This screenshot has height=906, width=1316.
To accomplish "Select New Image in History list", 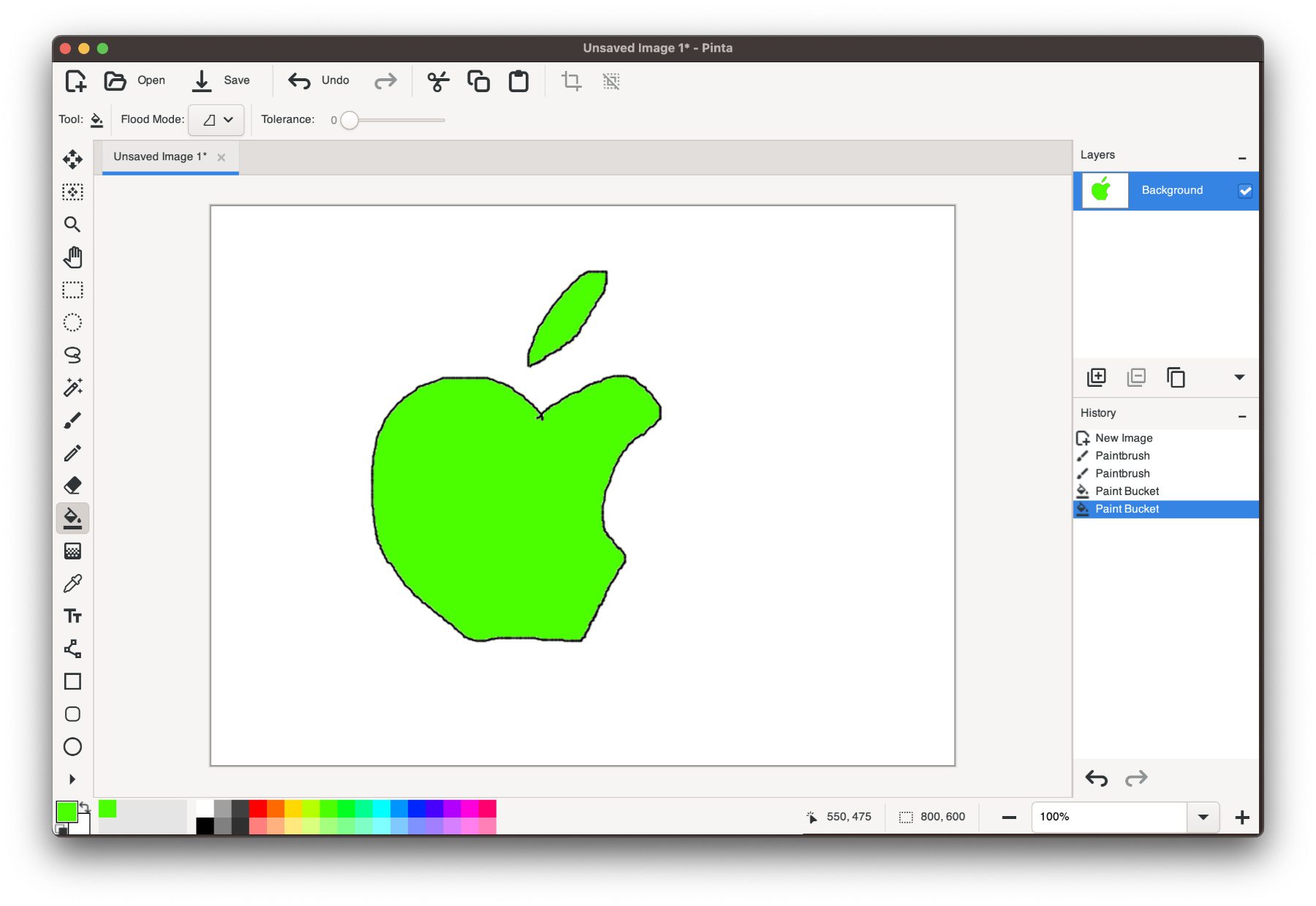I will (x=1123, y=438).
